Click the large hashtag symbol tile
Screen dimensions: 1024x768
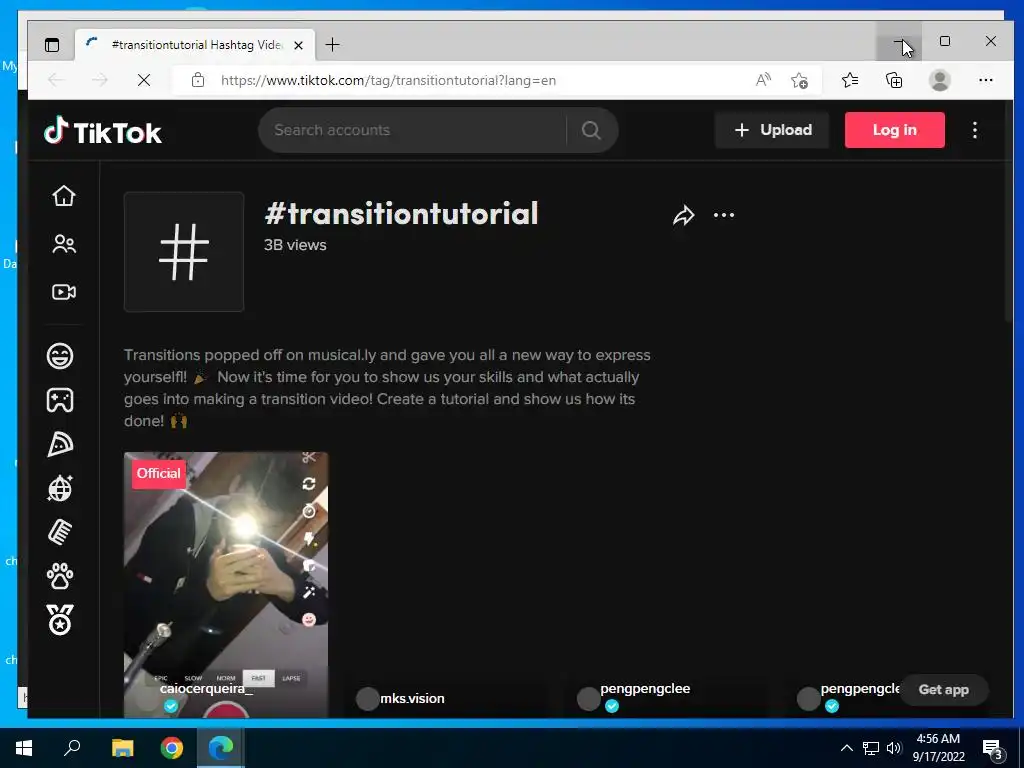tap(184, 251)
